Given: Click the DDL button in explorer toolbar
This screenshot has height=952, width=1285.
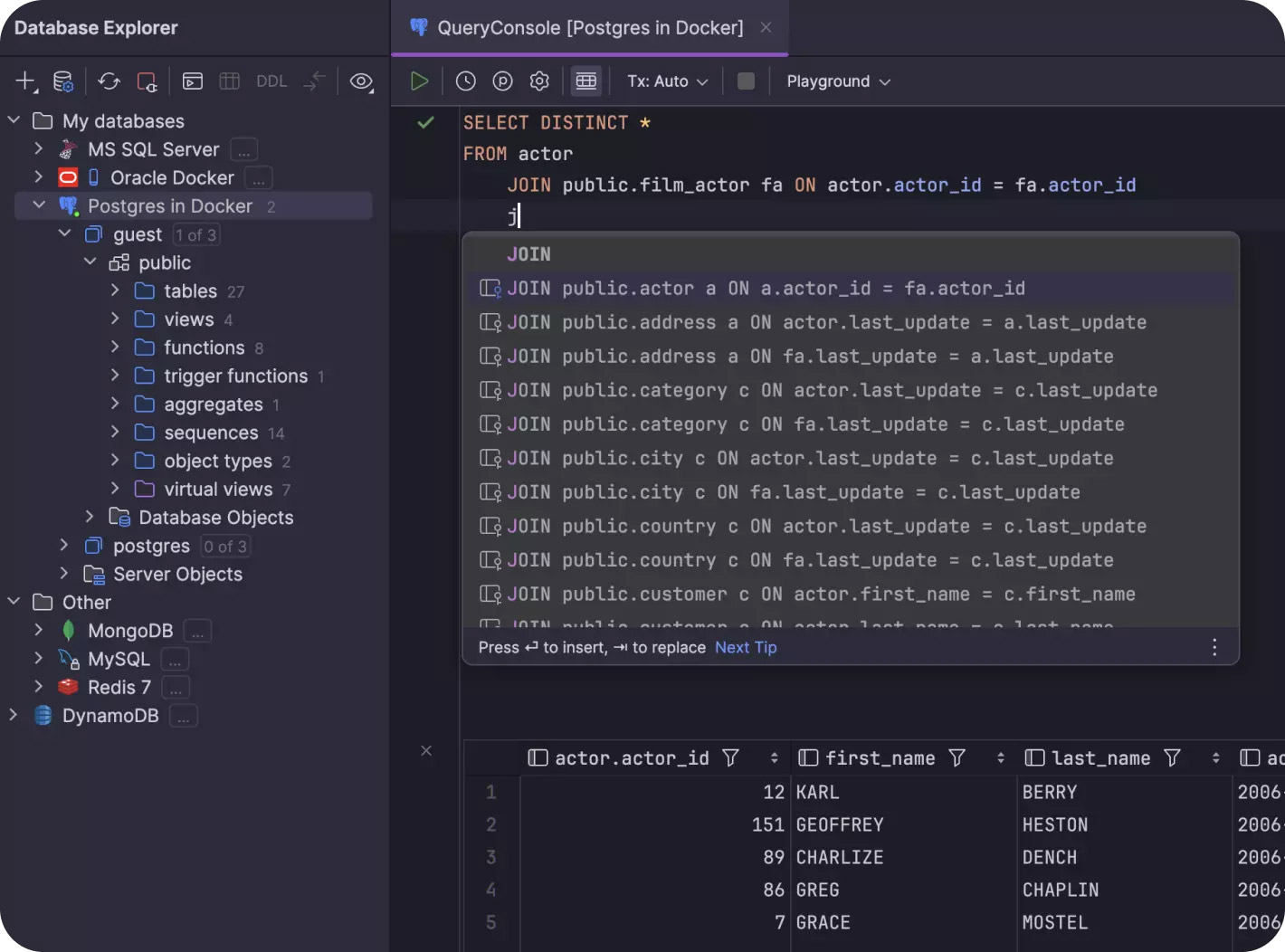Looking at the screenshot, I should pyautogui.click(x=271, y=81).
